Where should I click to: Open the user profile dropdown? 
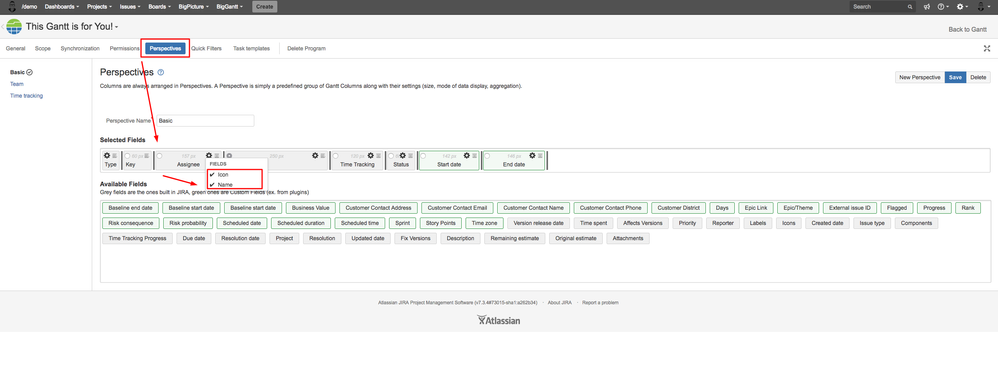pyautogui.click(x=983, y=6)
